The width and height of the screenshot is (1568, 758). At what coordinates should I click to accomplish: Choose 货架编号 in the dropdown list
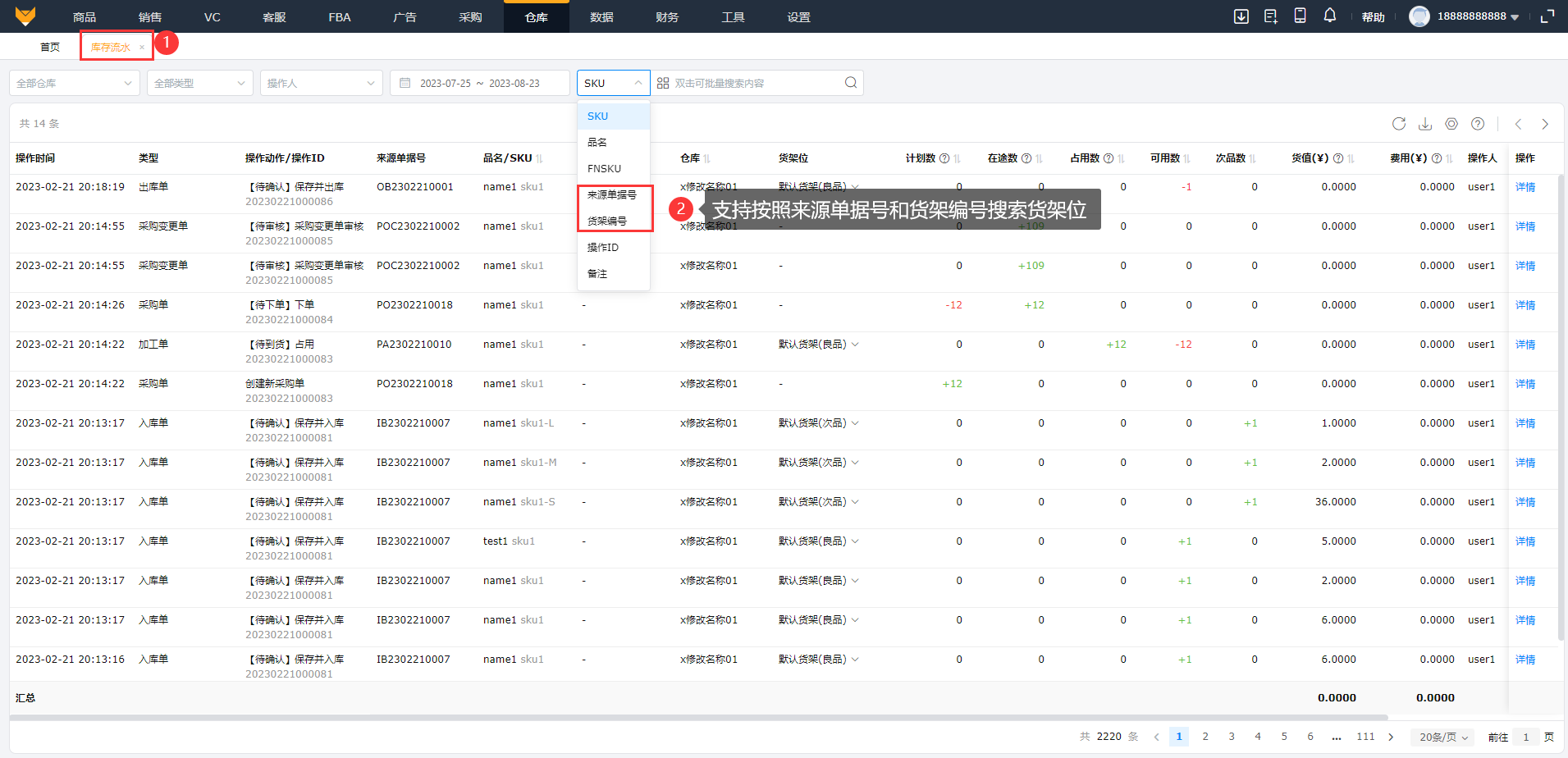click(x=607, y=221)
